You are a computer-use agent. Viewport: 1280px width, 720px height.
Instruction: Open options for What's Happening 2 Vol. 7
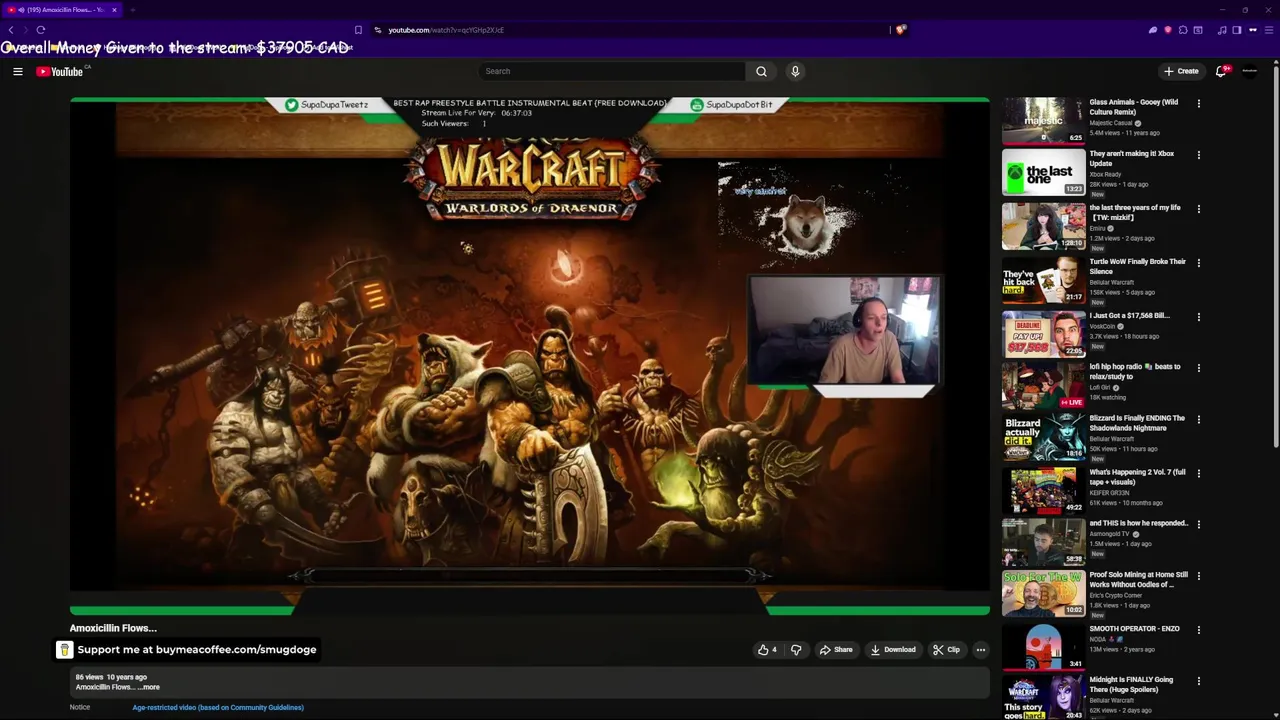tap(1198, 473)
